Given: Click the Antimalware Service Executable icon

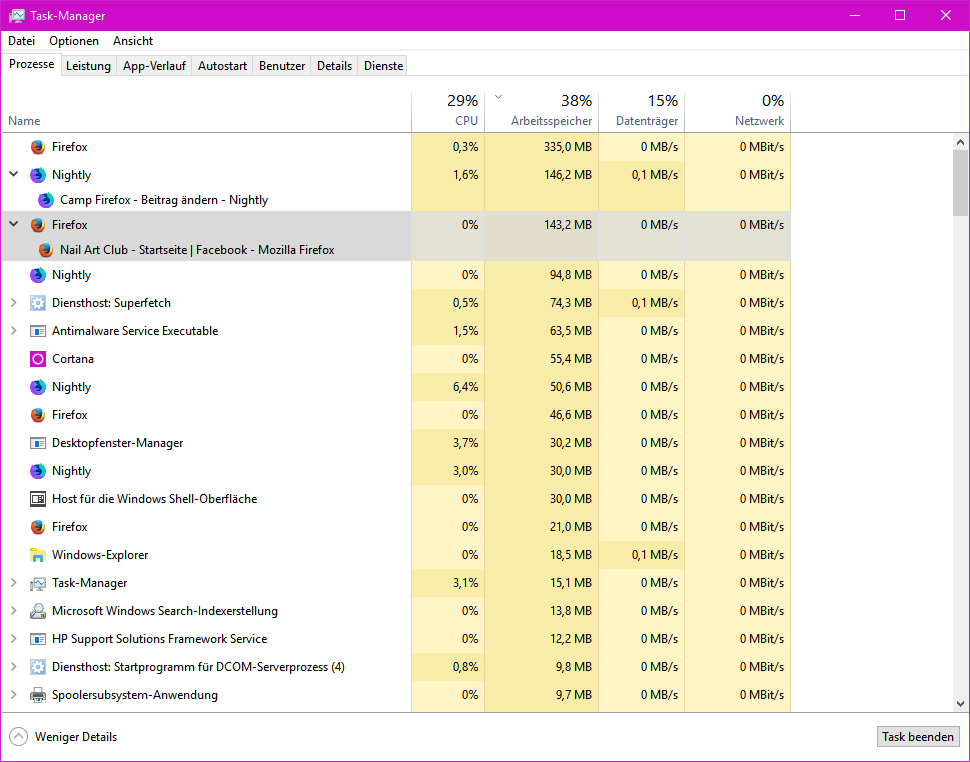Looking at the screenshot, I should click(x=38, y=331).
